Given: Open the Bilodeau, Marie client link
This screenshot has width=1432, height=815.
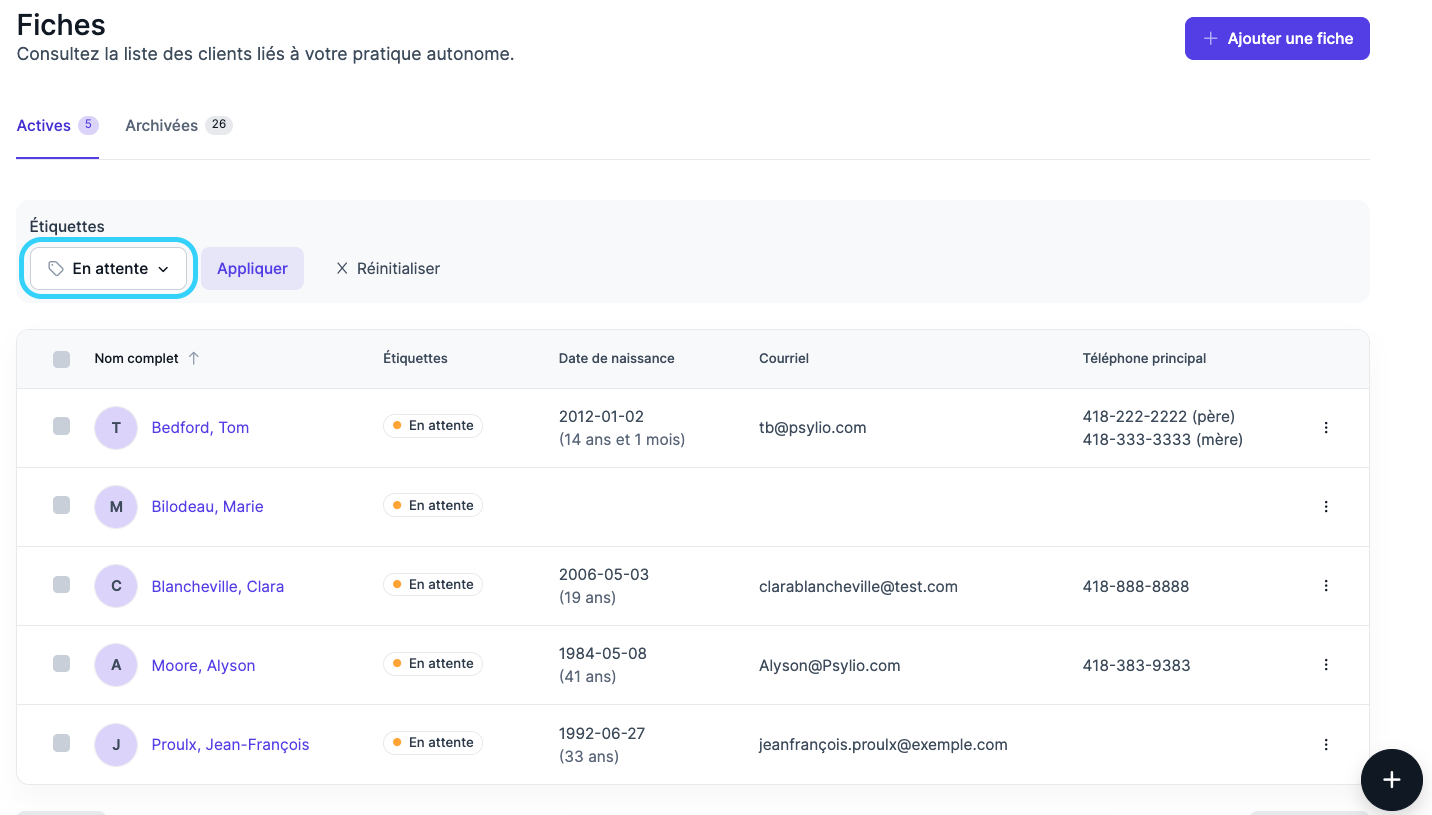Looking at the screenshot, I should point(207,507).
